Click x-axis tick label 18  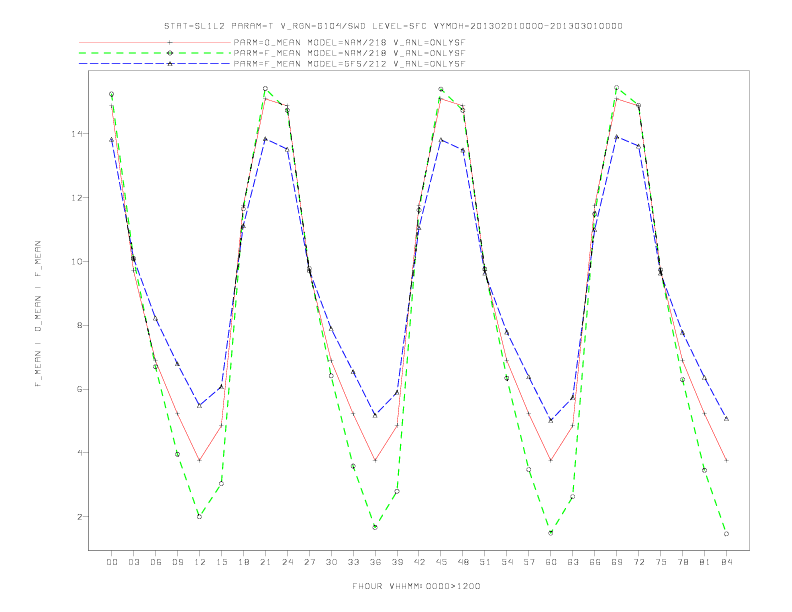click(243, 562)
